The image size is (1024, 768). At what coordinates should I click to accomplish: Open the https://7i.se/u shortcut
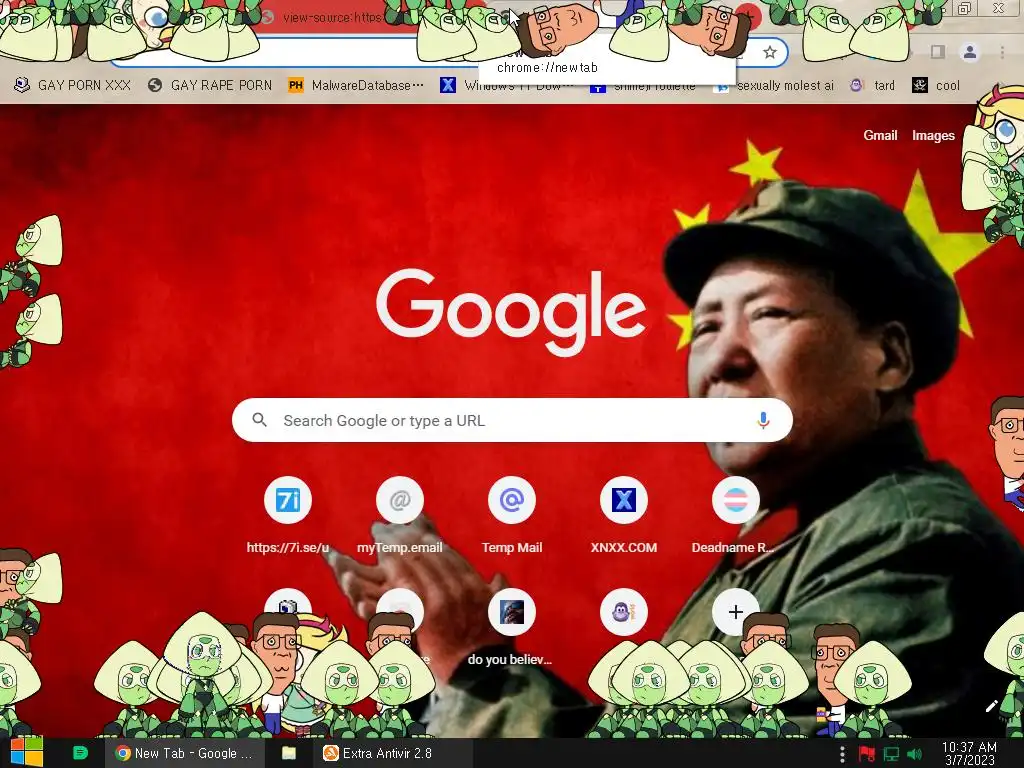[287, 516]
